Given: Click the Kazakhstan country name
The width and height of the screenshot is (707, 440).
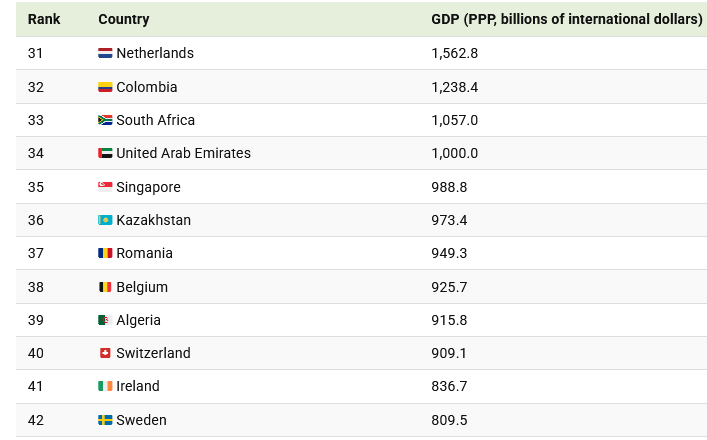Looking at the screenshot, I should click(x=153, y=220).
